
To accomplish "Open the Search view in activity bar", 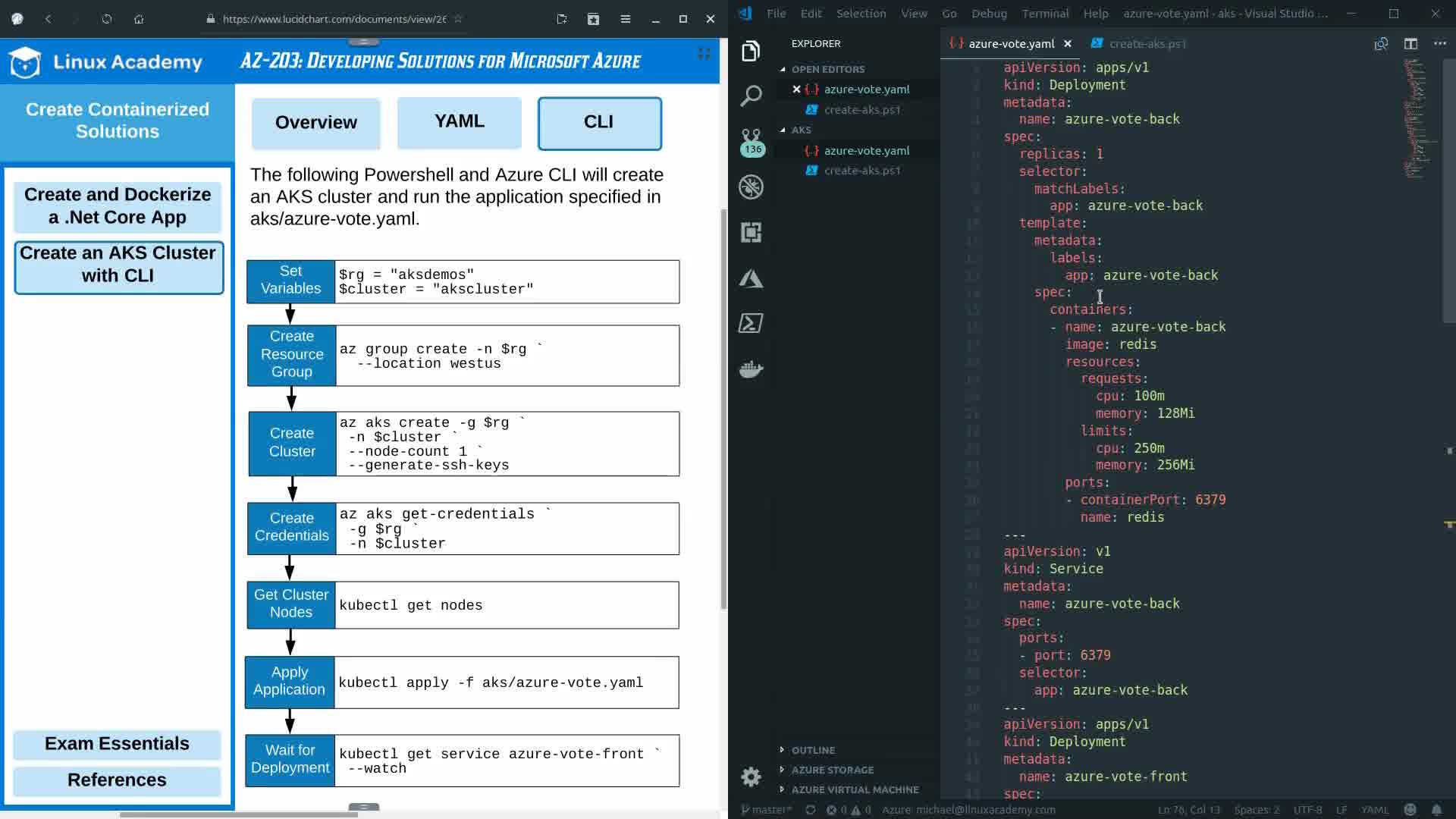I will pyautogui.click(x=751, y=96).
